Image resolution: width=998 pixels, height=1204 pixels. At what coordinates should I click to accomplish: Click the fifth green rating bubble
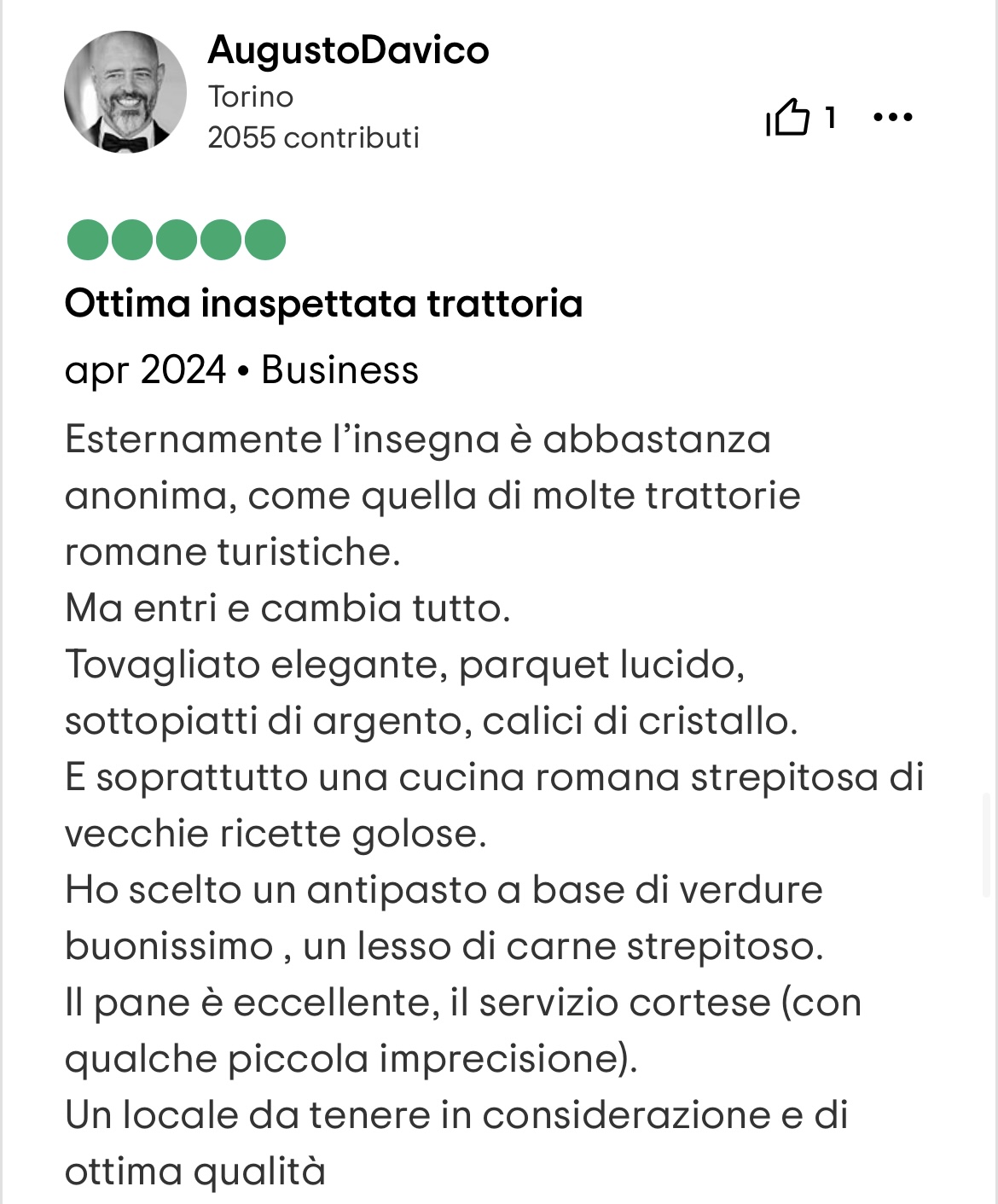tap(264, 240)
